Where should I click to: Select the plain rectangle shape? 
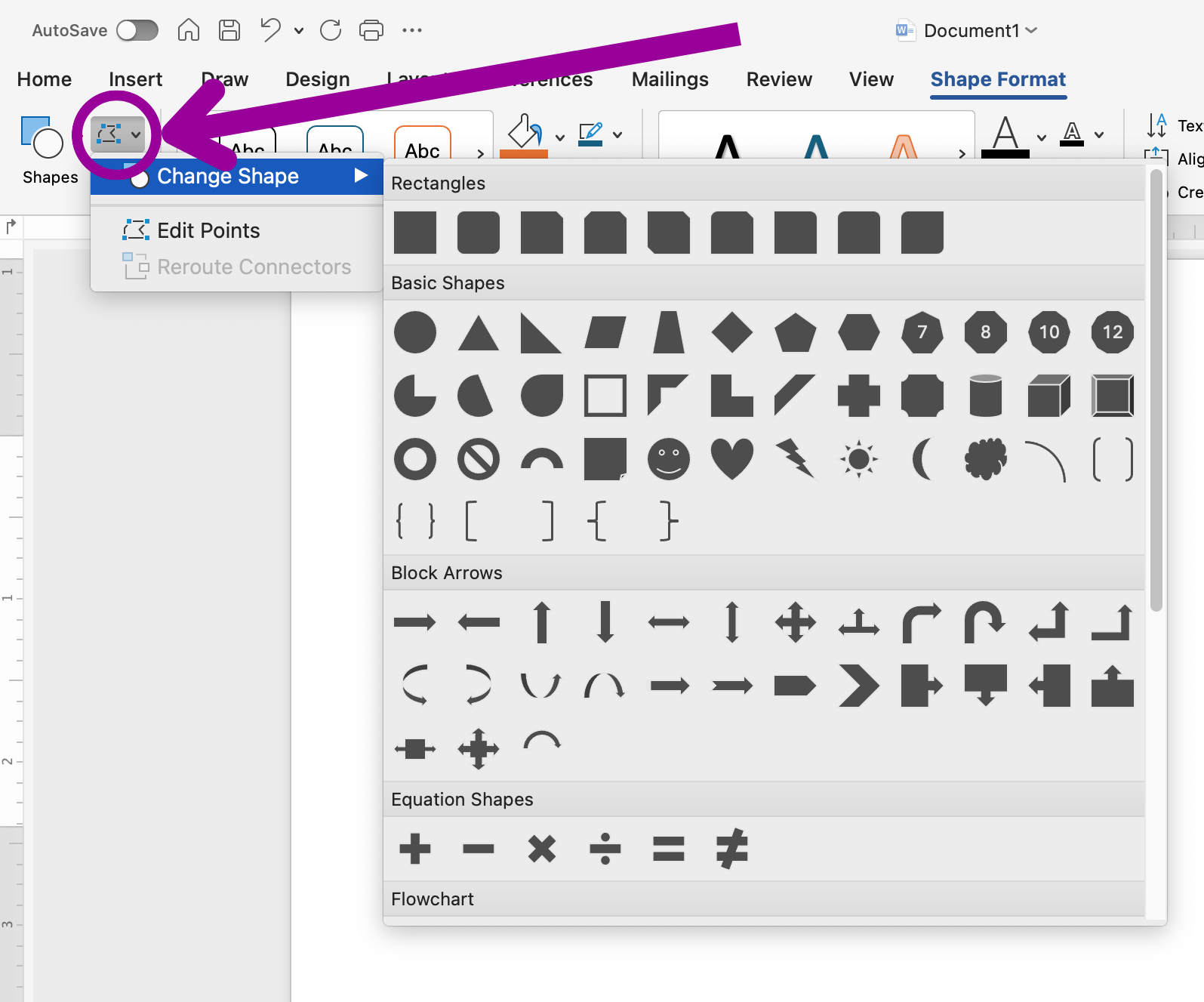(415, 233)
